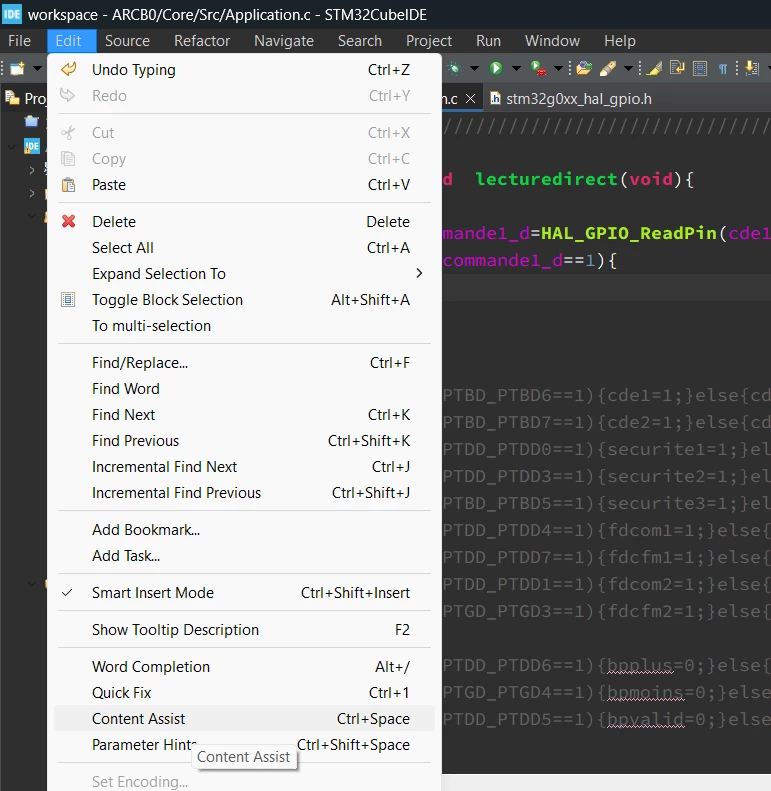Click the Project Explorer folder icon tab

coord(12,97)
